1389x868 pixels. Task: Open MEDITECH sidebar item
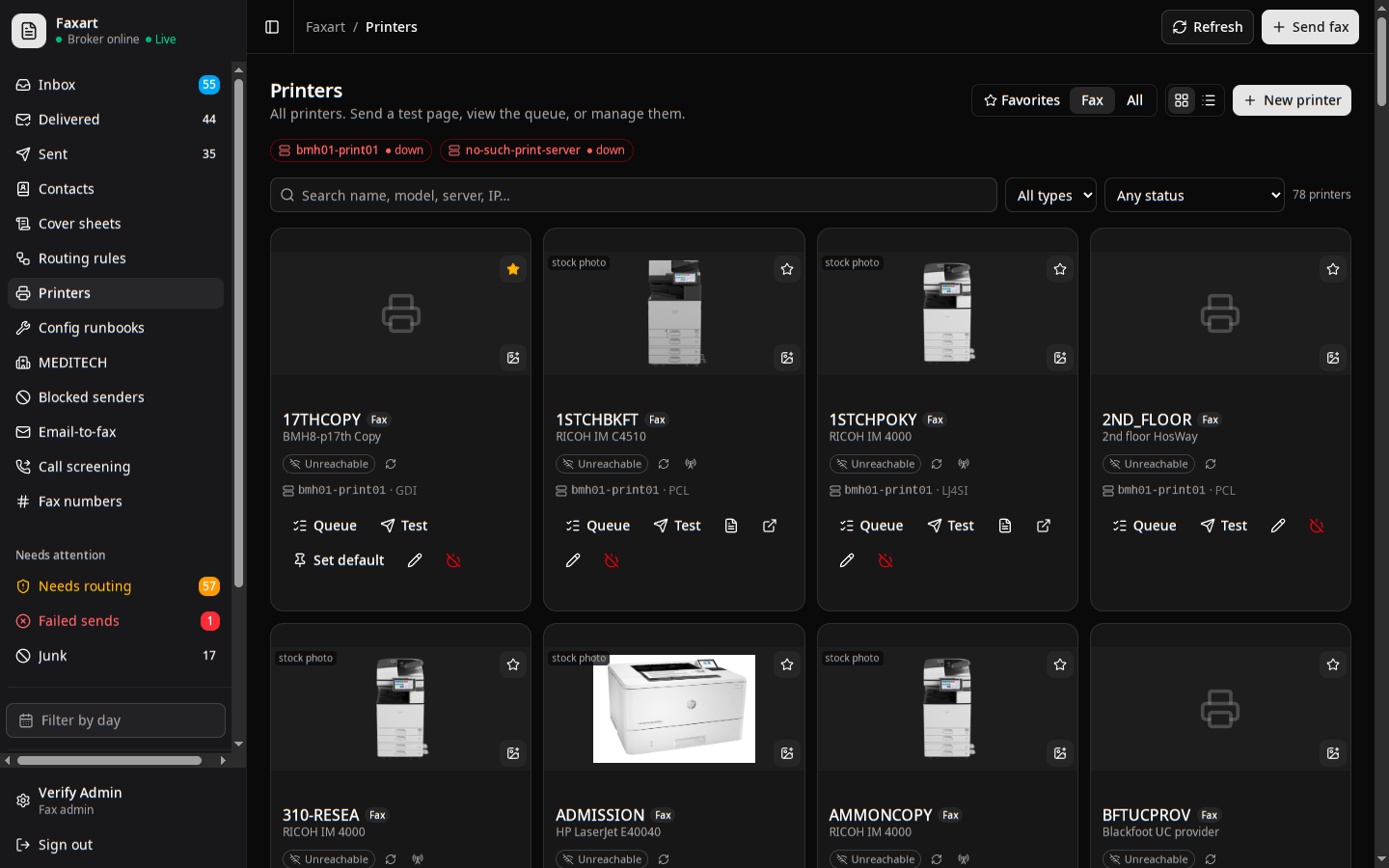[116, 363]
